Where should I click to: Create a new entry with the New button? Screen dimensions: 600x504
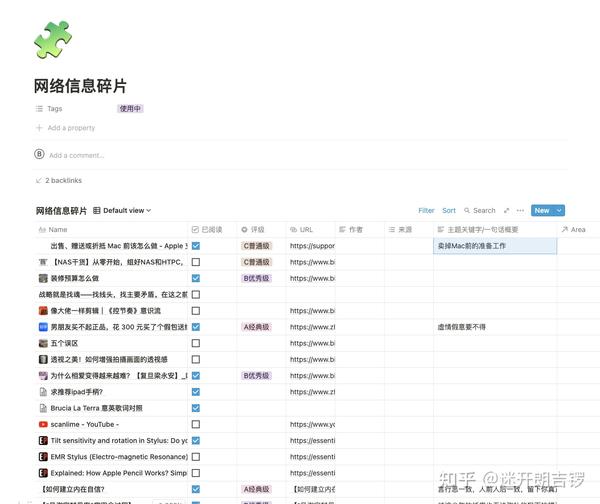542,210
